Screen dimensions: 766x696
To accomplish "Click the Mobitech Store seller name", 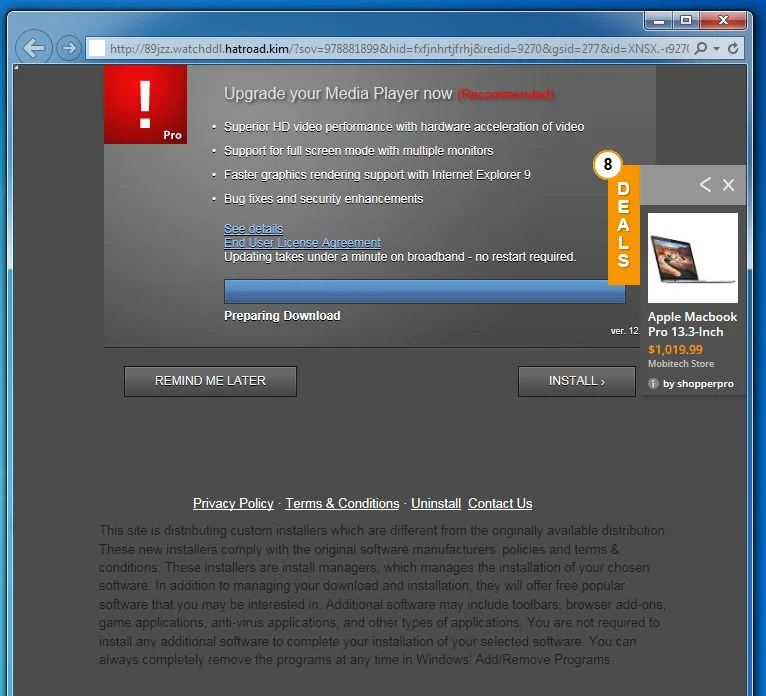I will (x=681, y=364).
